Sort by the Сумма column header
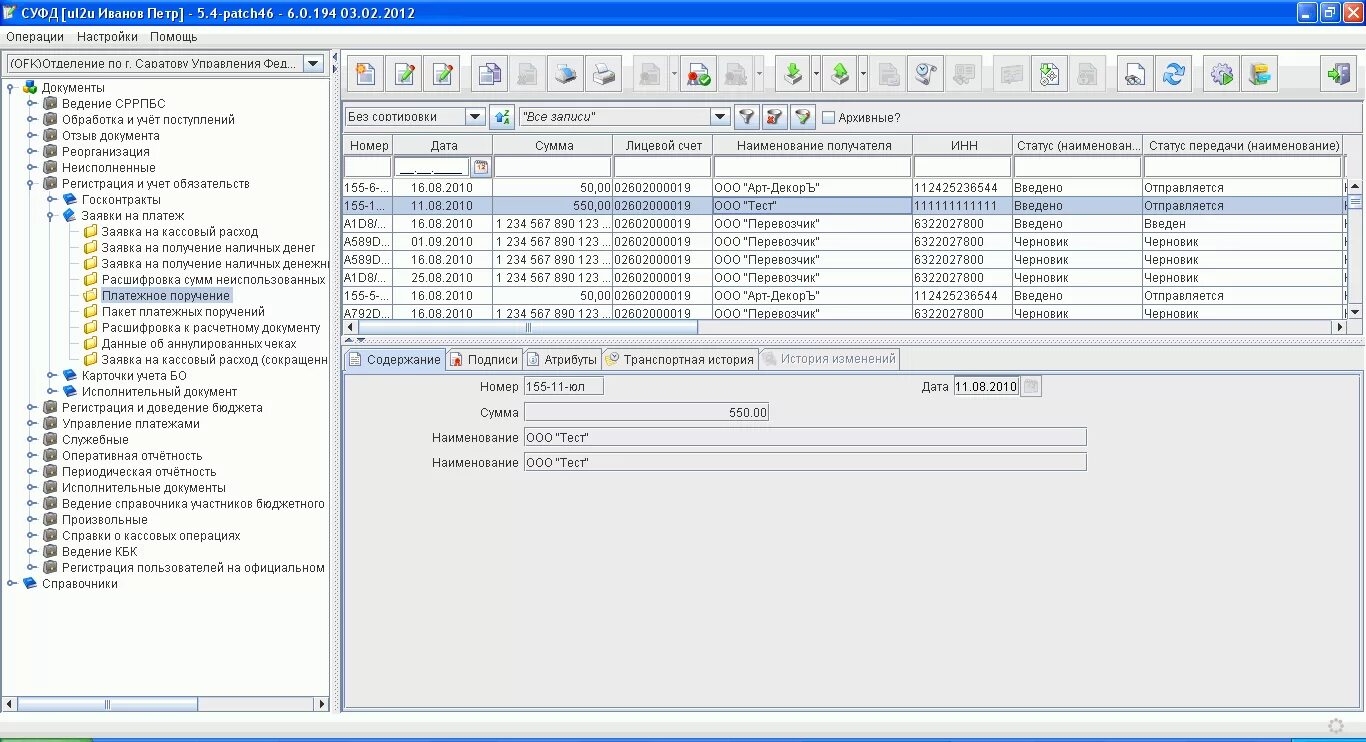The height and width of the screenshot is (742, 1366). click(553, 145)
